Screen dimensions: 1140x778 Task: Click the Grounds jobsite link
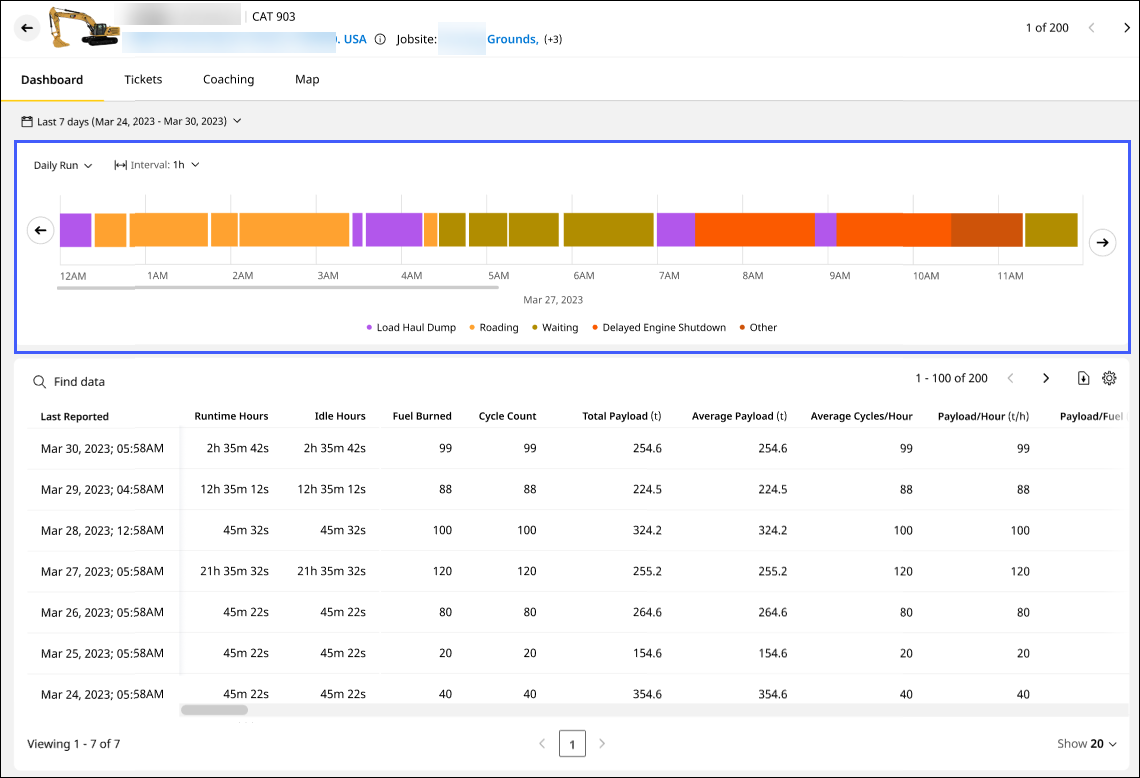pyautogui.click(x=512, y=40)
